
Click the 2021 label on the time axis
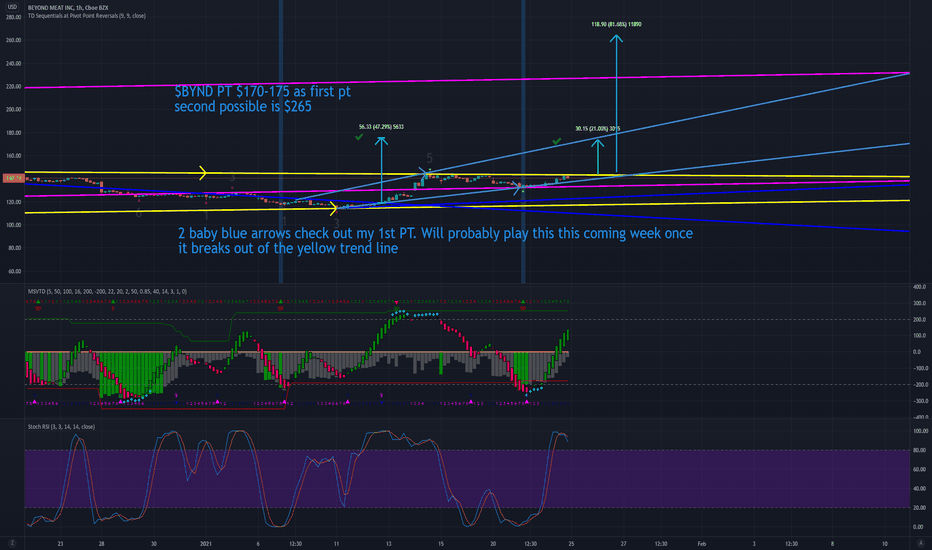pos(206,543)
